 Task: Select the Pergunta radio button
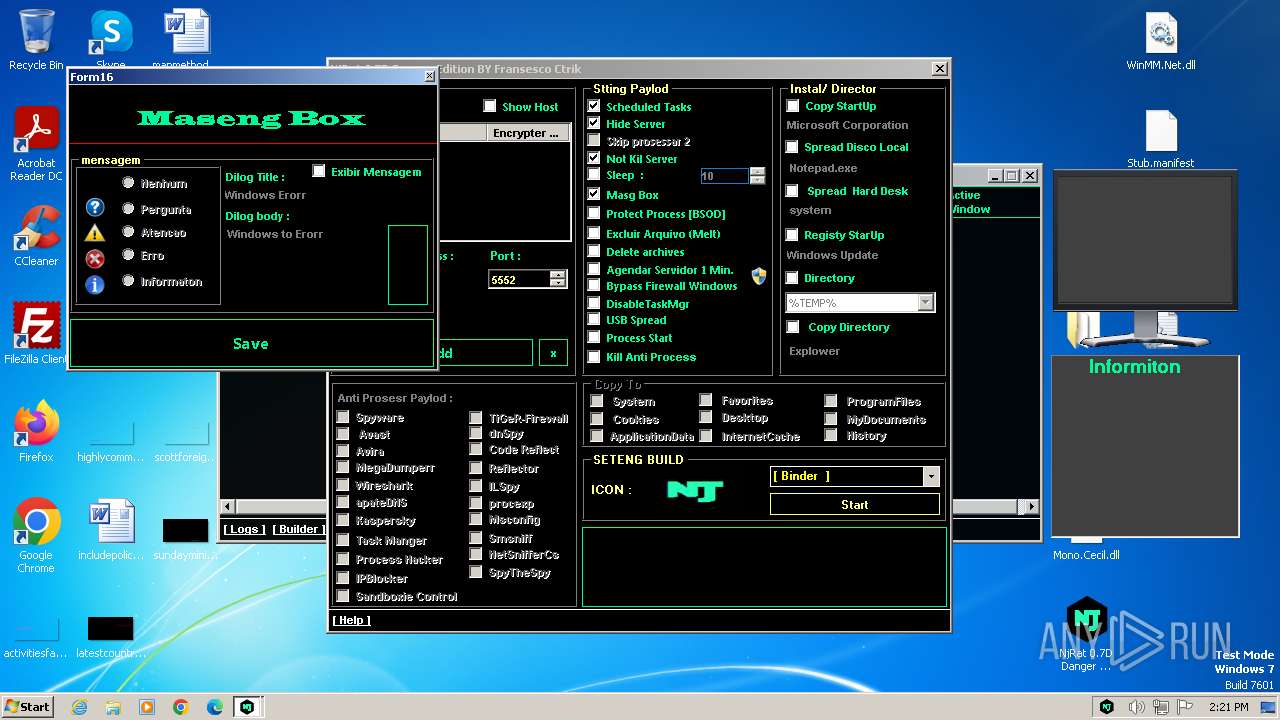click(x=128, y=209)
